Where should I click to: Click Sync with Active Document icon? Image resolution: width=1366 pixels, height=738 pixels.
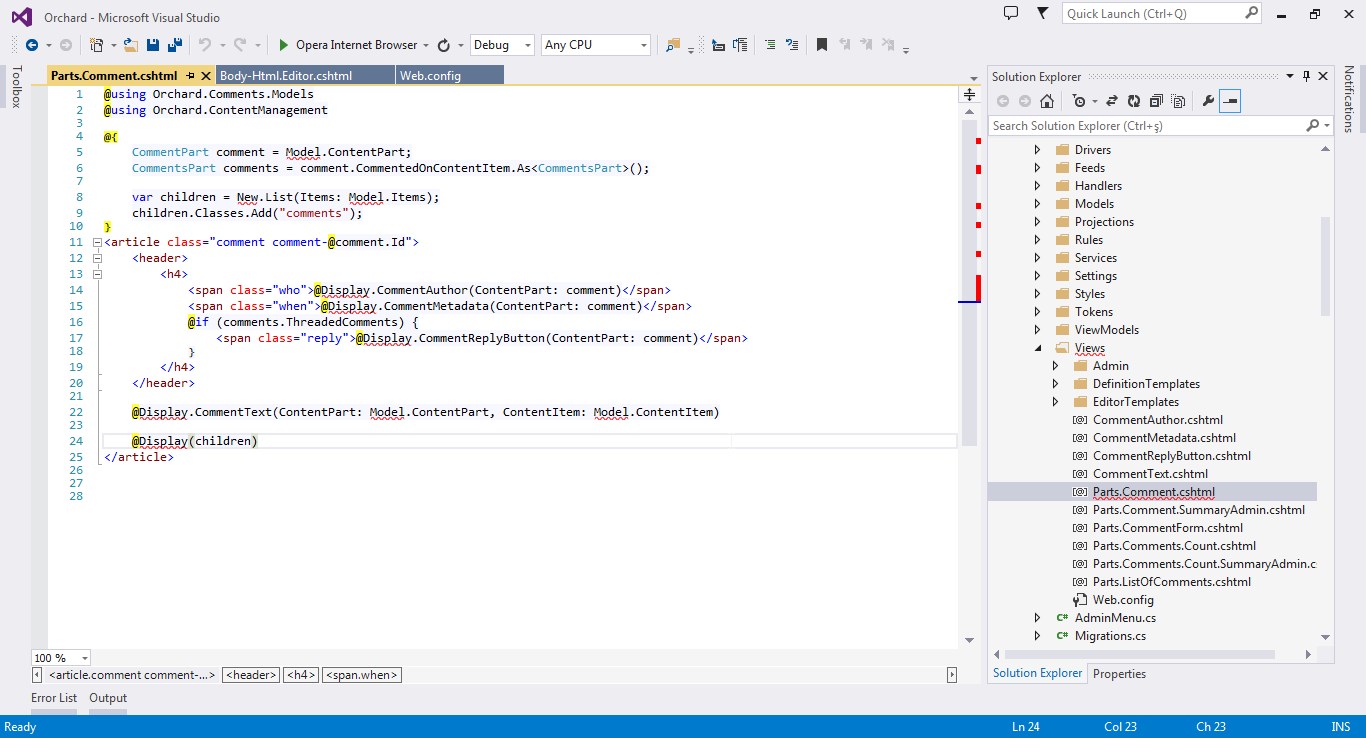click(x=1112, y=101)
